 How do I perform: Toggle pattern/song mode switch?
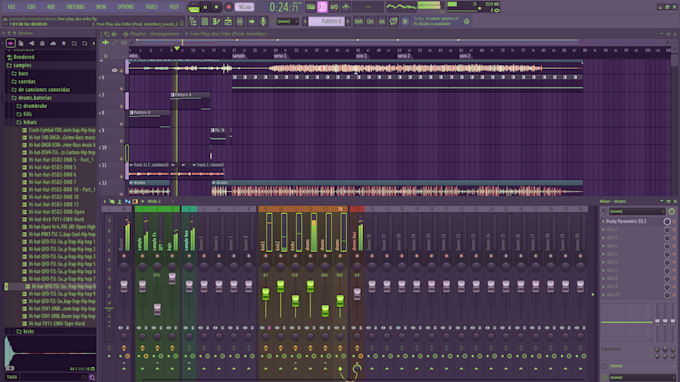(194, 7)
